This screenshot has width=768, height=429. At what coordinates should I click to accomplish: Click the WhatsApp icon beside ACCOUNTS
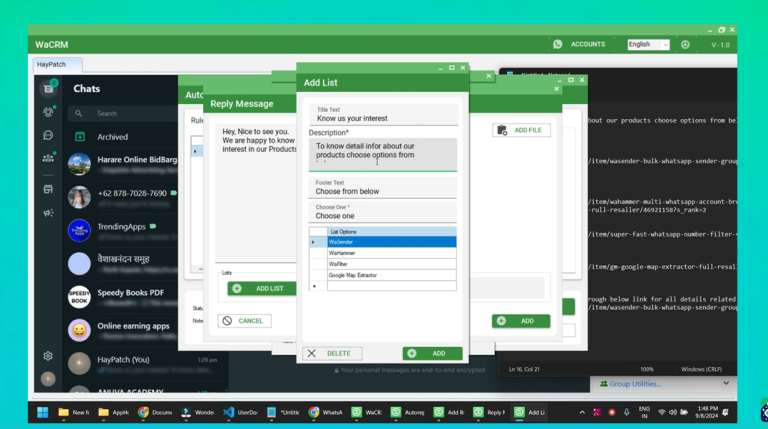coord(557,44)
